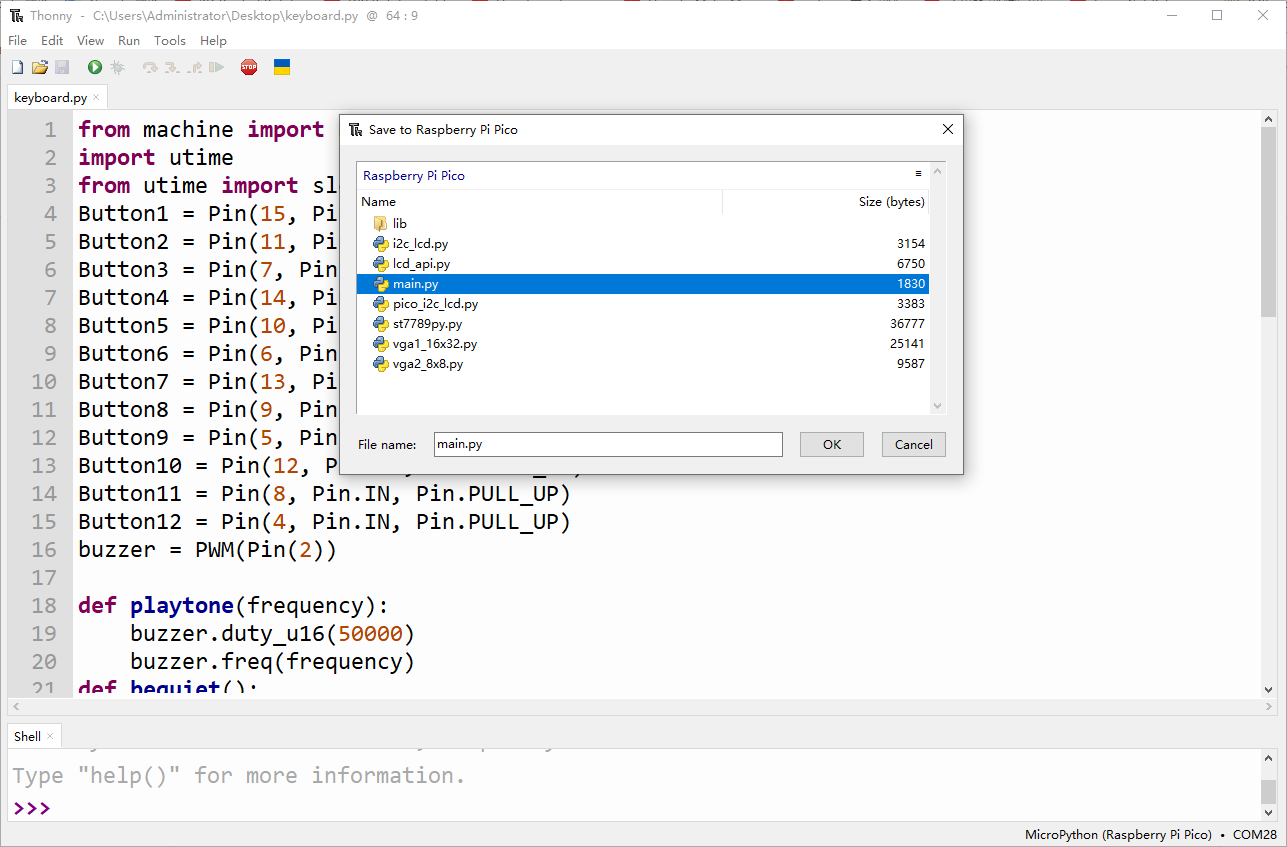Open the Edit menu
This screenshot has height=847, width=1287.
point(52,41)
